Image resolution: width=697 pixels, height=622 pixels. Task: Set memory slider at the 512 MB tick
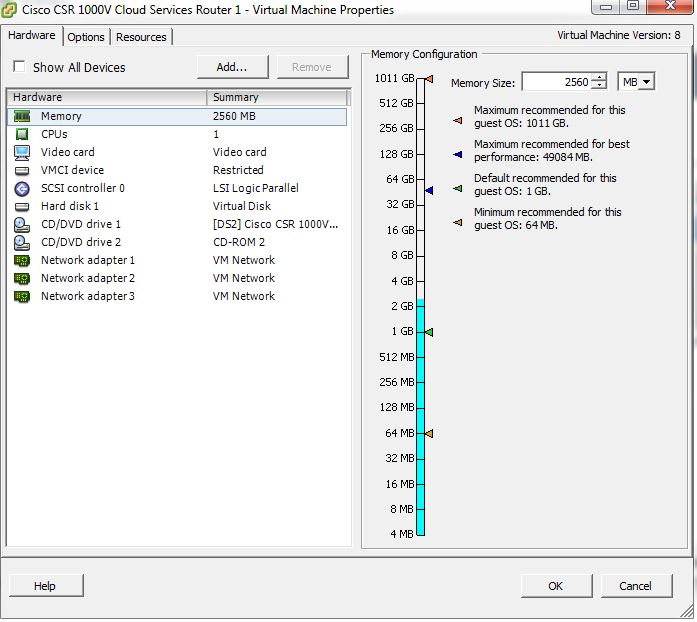tap(421, 357)
